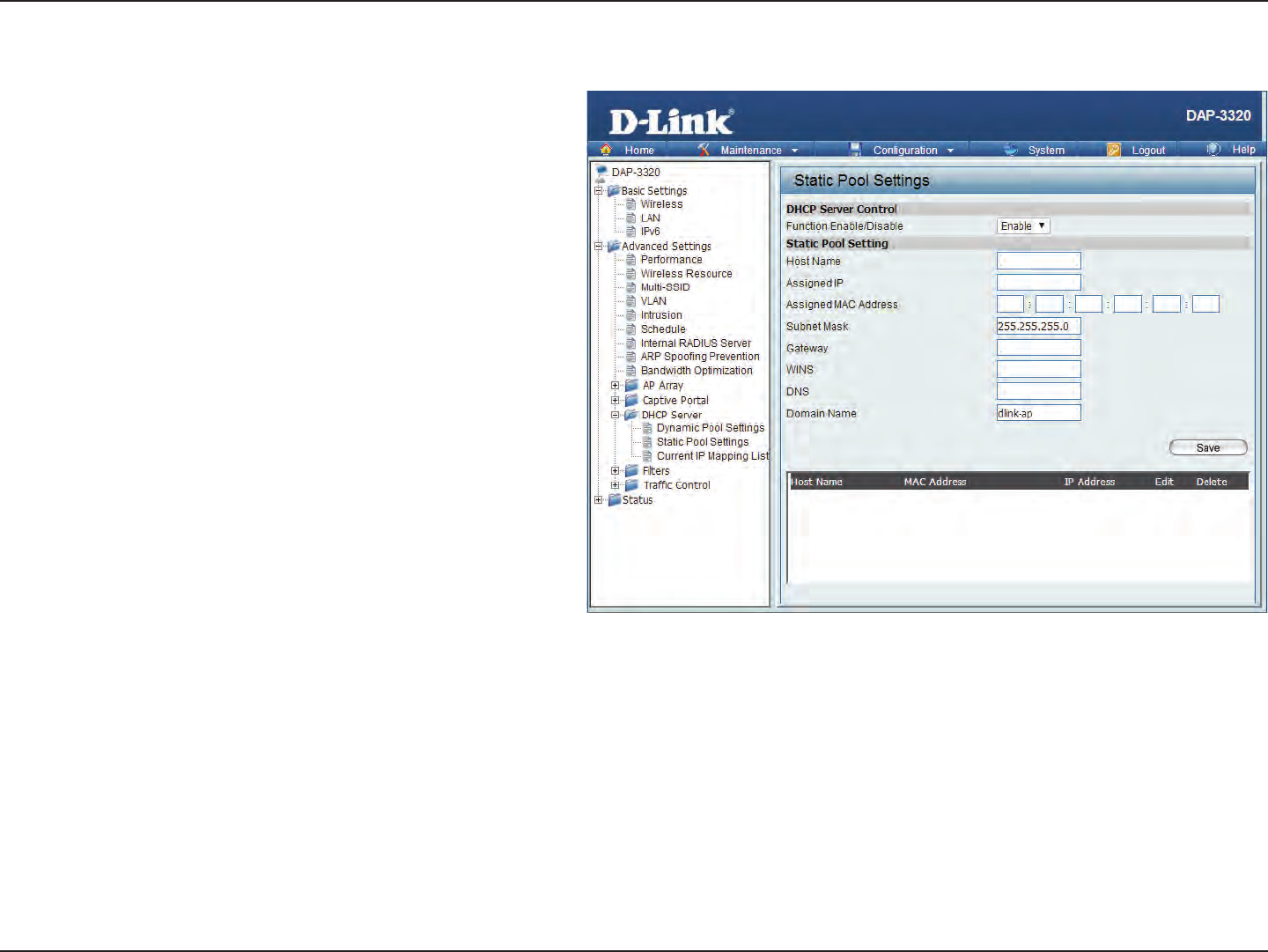Click the Status folder icon
This screenshot has width=1268, height=952.
[x=615, y=500]
